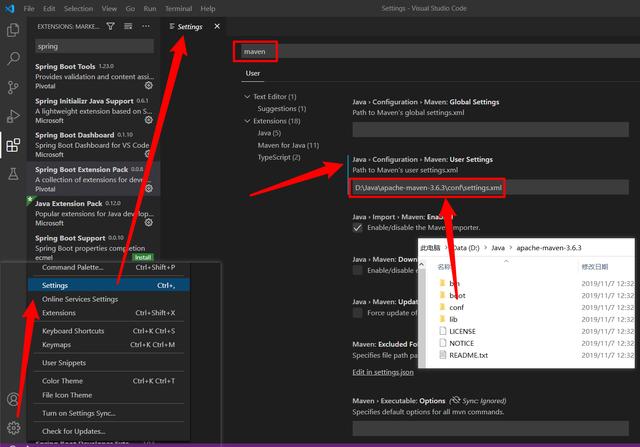Open the Run menu
This screenshot has height=447, width=640.
[x=150, y=9]
